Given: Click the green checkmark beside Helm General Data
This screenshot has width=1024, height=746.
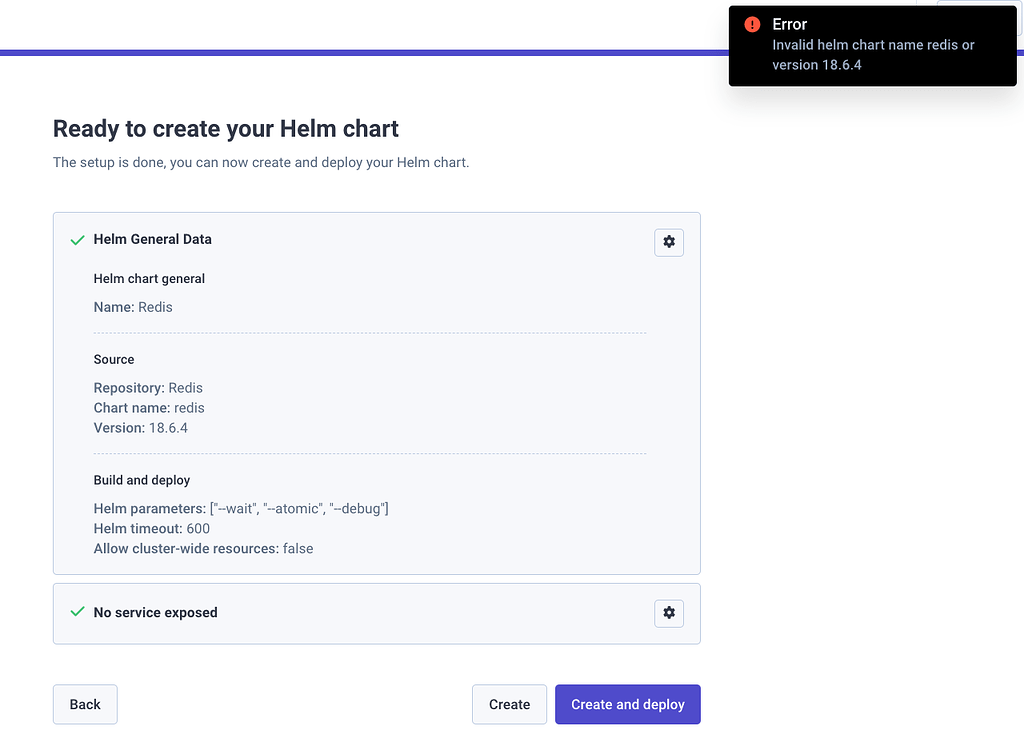Looking at the screenshot, I should pyautogui.click(x=77, y=240).
